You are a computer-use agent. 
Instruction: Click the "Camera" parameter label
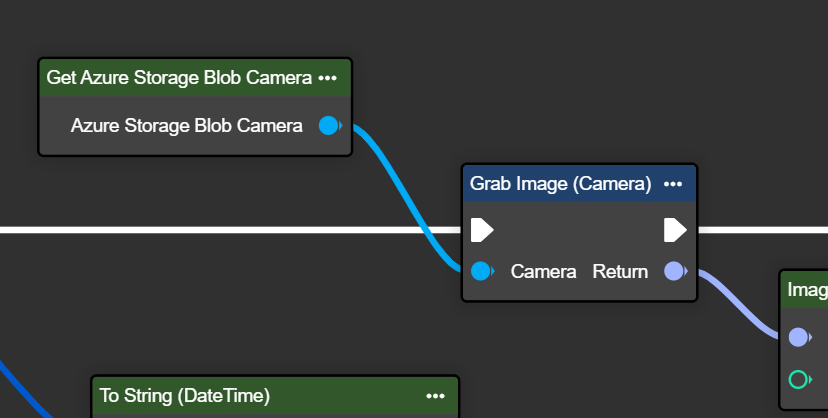[543, 271]
